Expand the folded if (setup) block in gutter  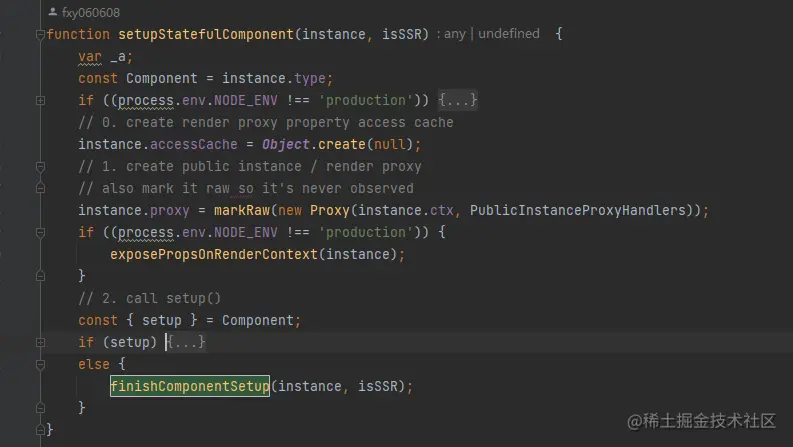click(40, 342)
